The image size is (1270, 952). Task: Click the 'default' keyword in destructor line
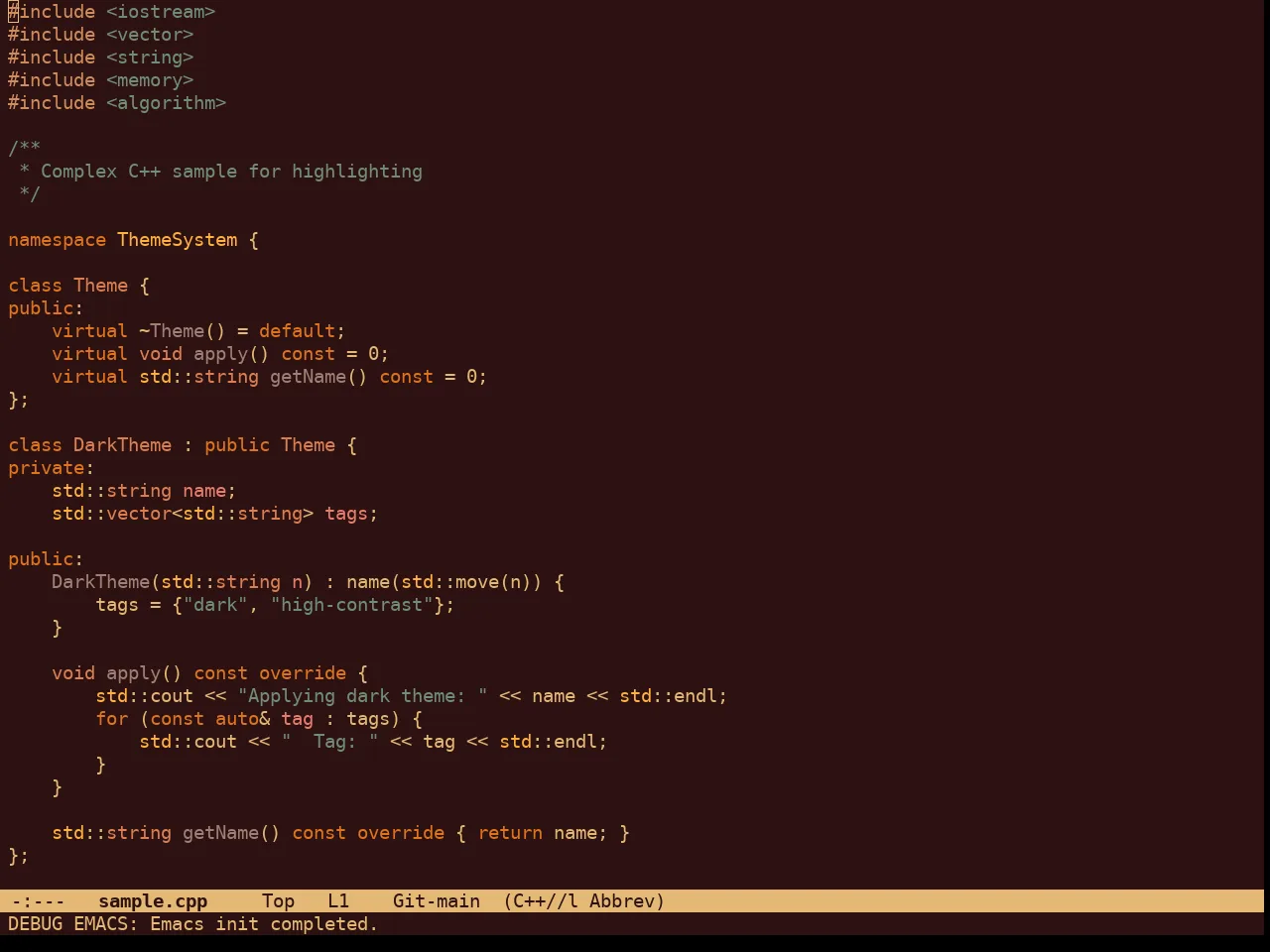[298, 331]
